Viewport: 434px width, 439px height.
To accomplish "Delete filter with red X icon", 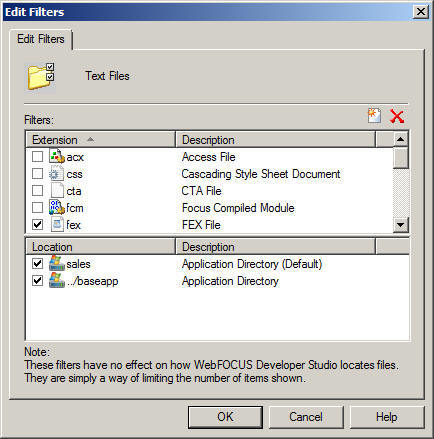I will [x=397, y=116].
